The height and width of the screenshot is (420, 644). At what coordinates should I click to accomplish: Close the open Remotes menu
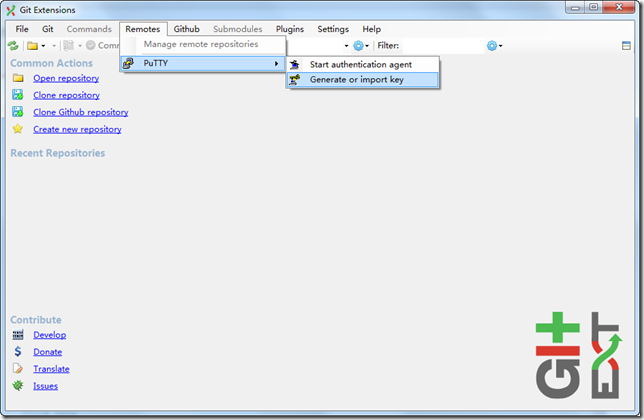pyautogui.click(x=143, y=29)
